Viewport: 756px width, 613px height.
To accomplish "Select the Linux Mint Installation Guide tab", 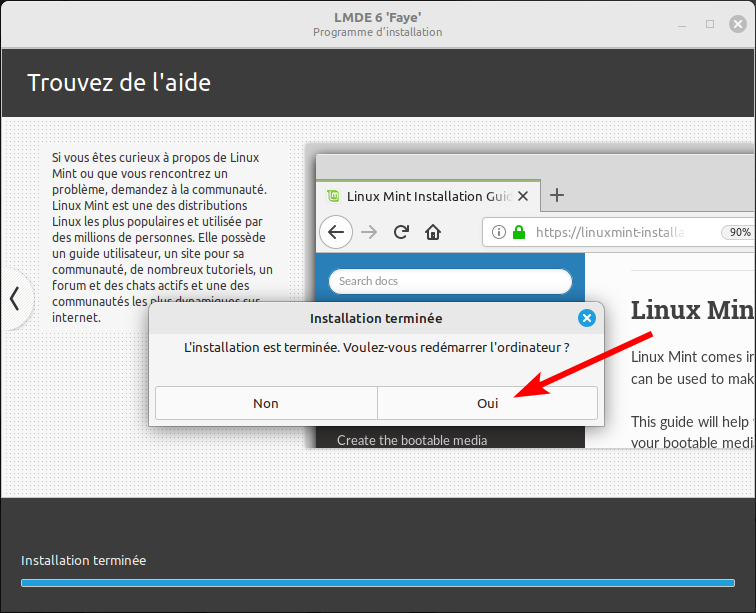I will point(428,196).
